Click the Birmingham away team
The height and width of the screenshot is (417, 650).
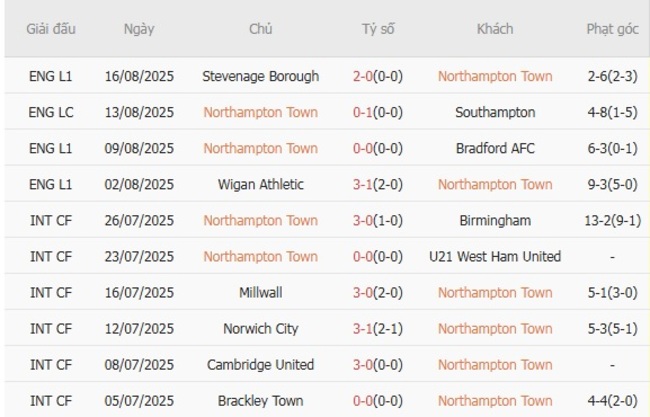click(x=494, y=220)
